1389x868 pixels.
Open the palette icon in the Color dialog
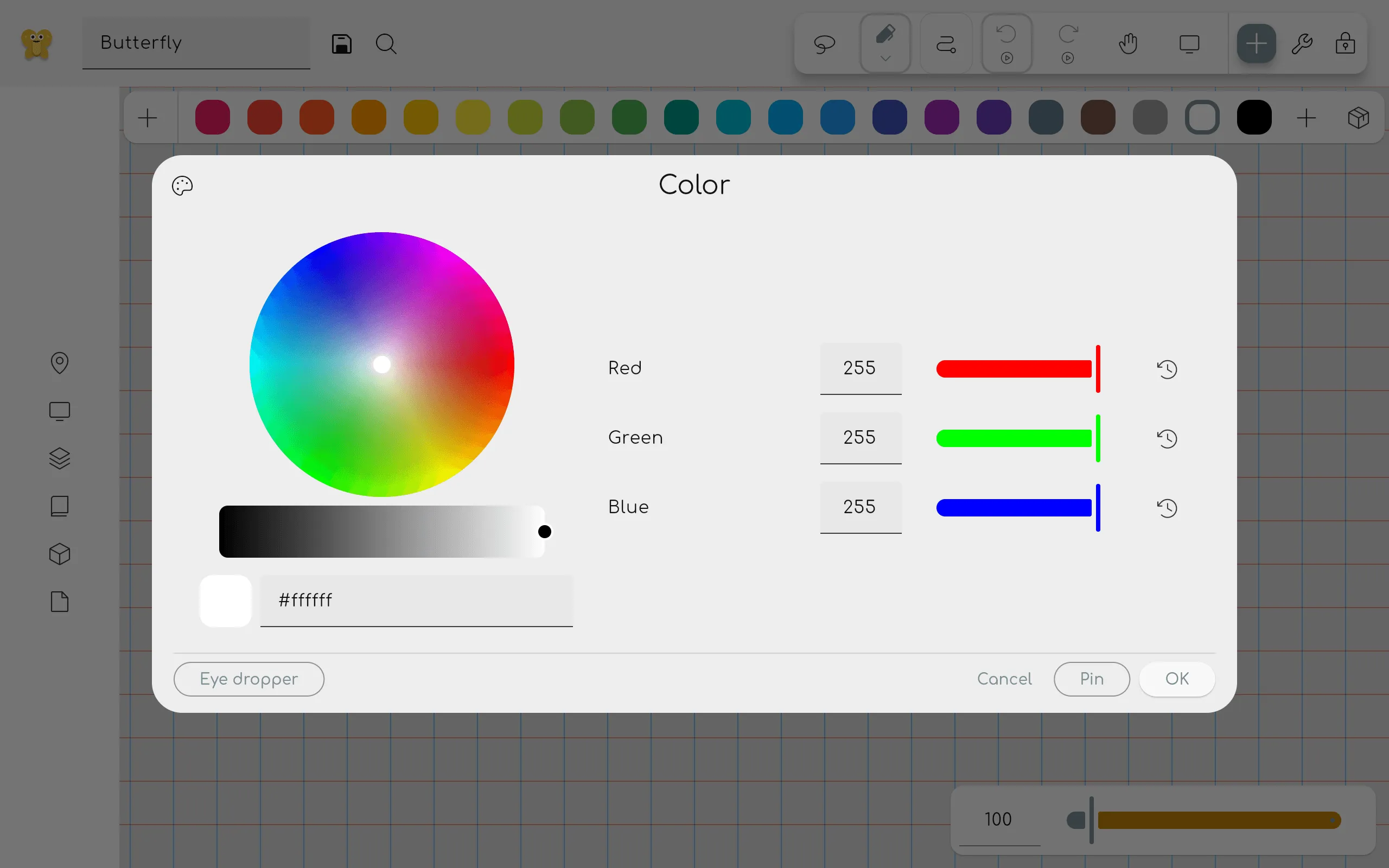tap(182, 185)
